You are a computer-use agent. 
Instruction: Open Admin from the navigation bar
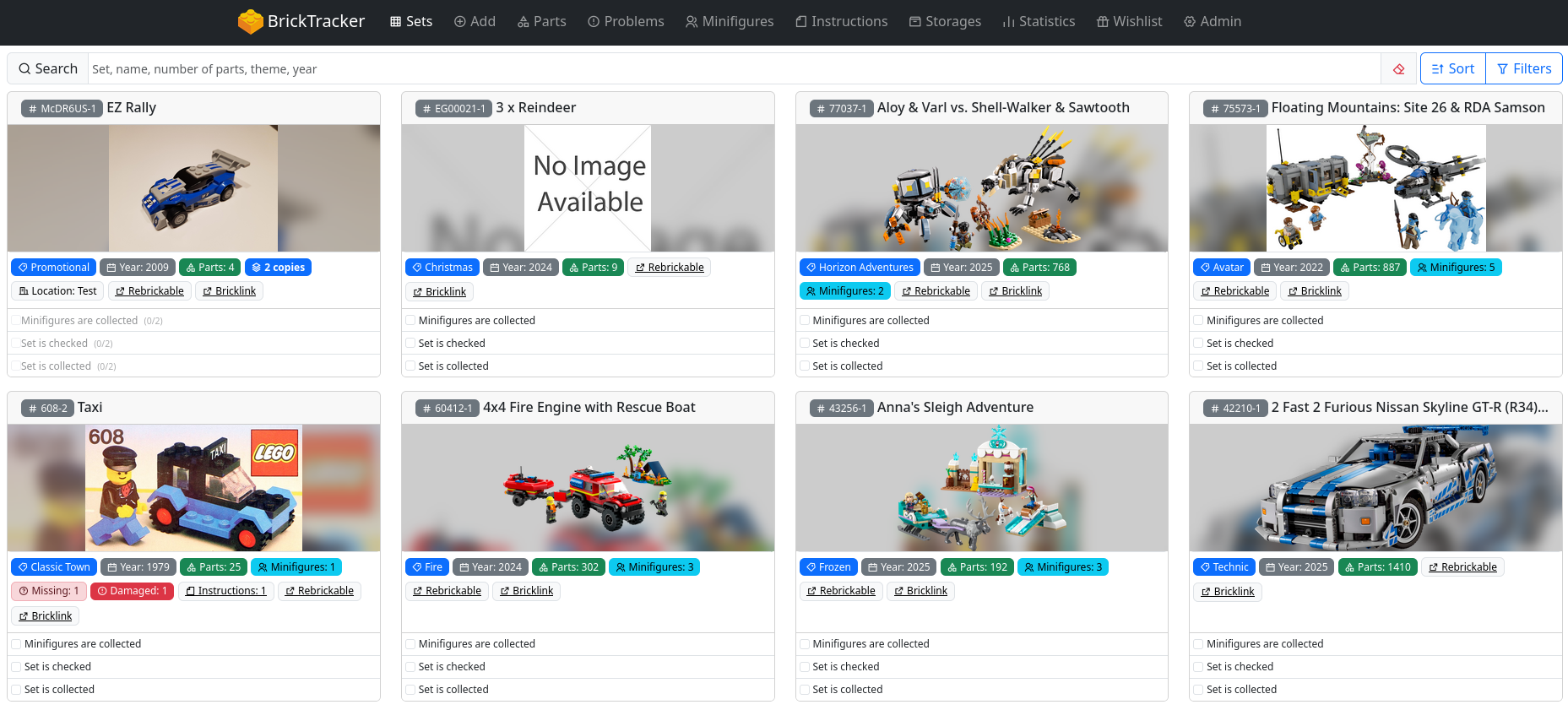click(x=1212, y=21)
